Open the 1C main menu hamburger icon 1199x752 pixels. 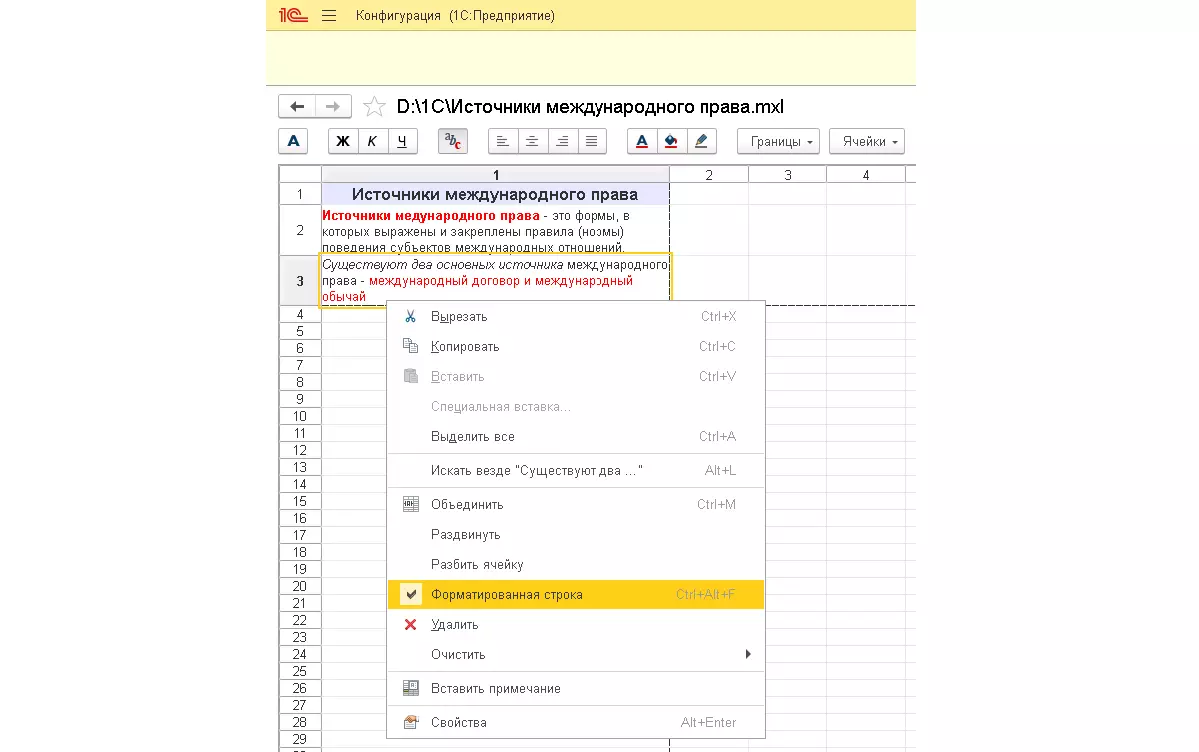(329, 15)
